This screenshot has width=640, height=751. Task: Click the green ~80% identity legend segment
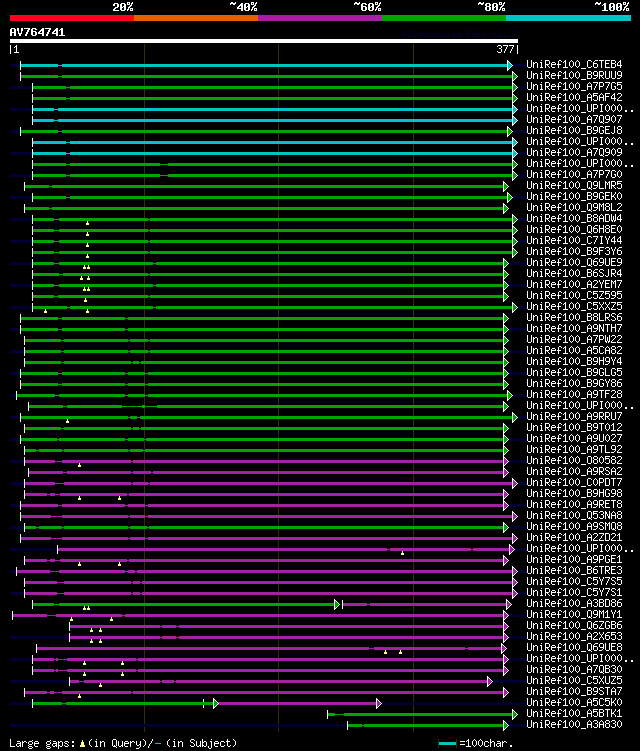click(444, 18)
